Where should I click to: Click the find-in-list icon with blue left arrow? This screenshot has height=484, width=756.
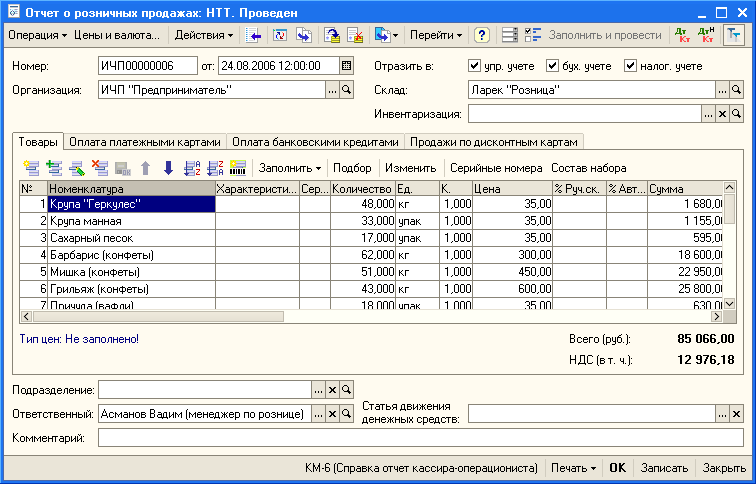click(x=254, y=35)
